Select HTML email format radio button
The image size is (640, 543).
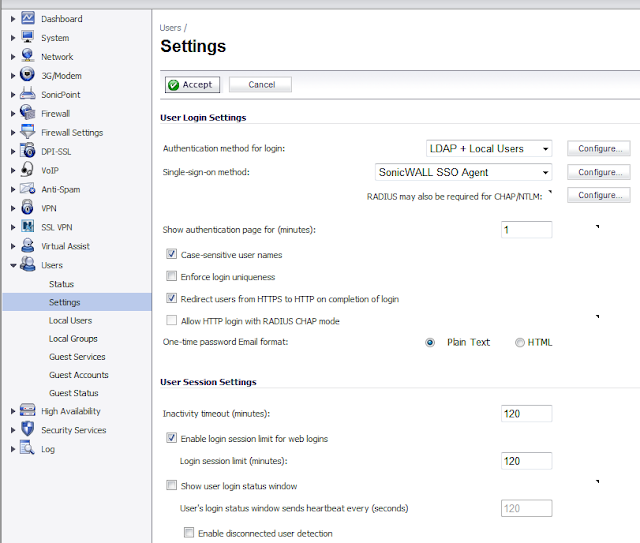click(x=519, y=342)
